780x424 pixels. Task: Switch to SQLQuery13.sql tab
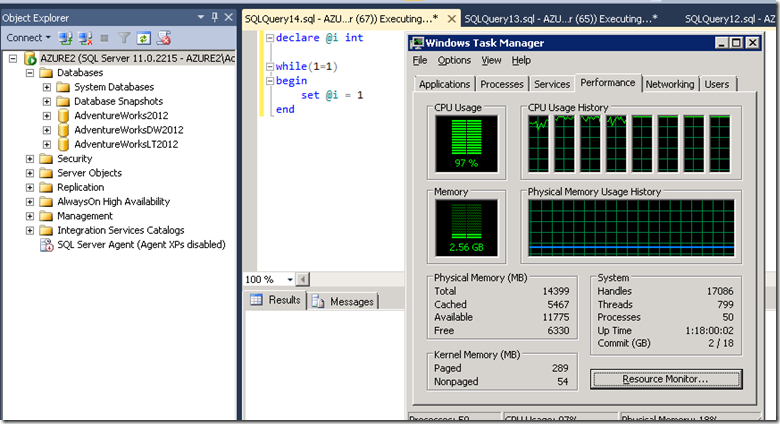tap(561, 19)
